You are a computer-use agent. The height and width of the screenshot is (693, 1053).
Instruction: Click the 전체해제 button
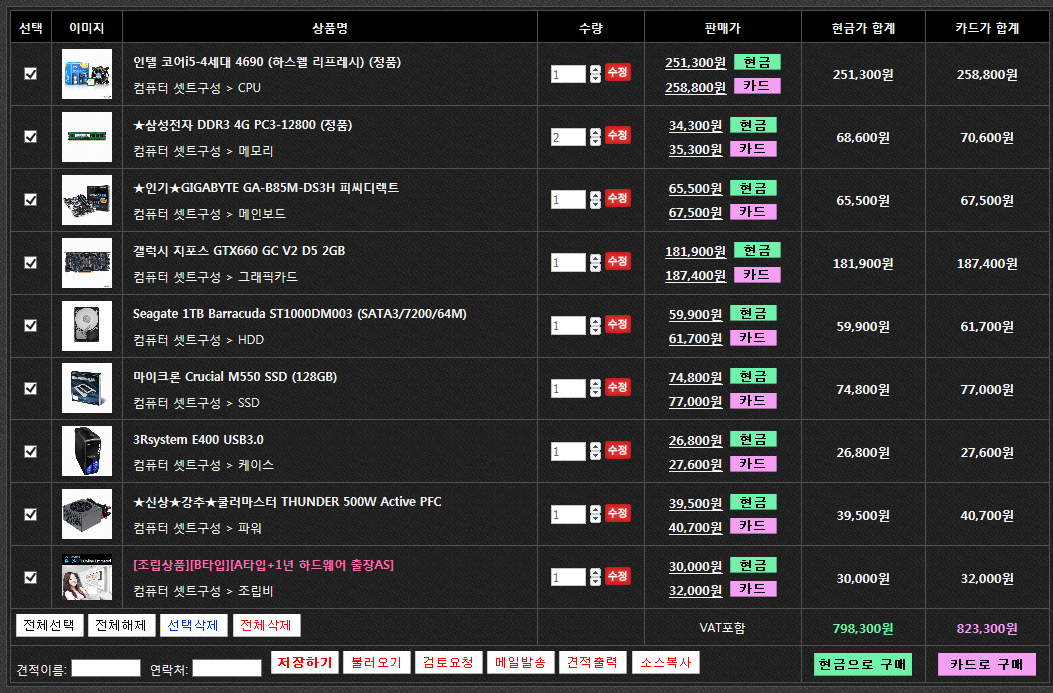click(122, 625)
